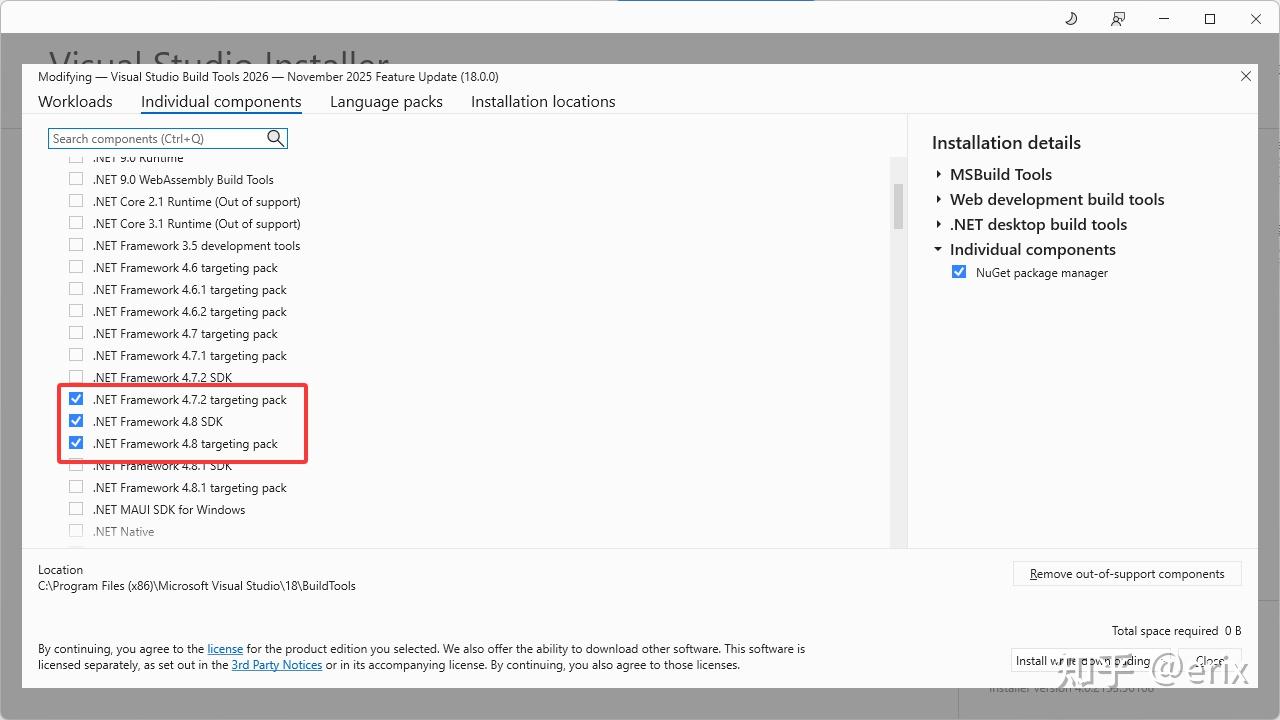The width and height of the screenshot is (1280, 720).
Task: Check .NET Framework 4.8.1 targeting pack
Action: pyautogui.click(x=76, y=487)
